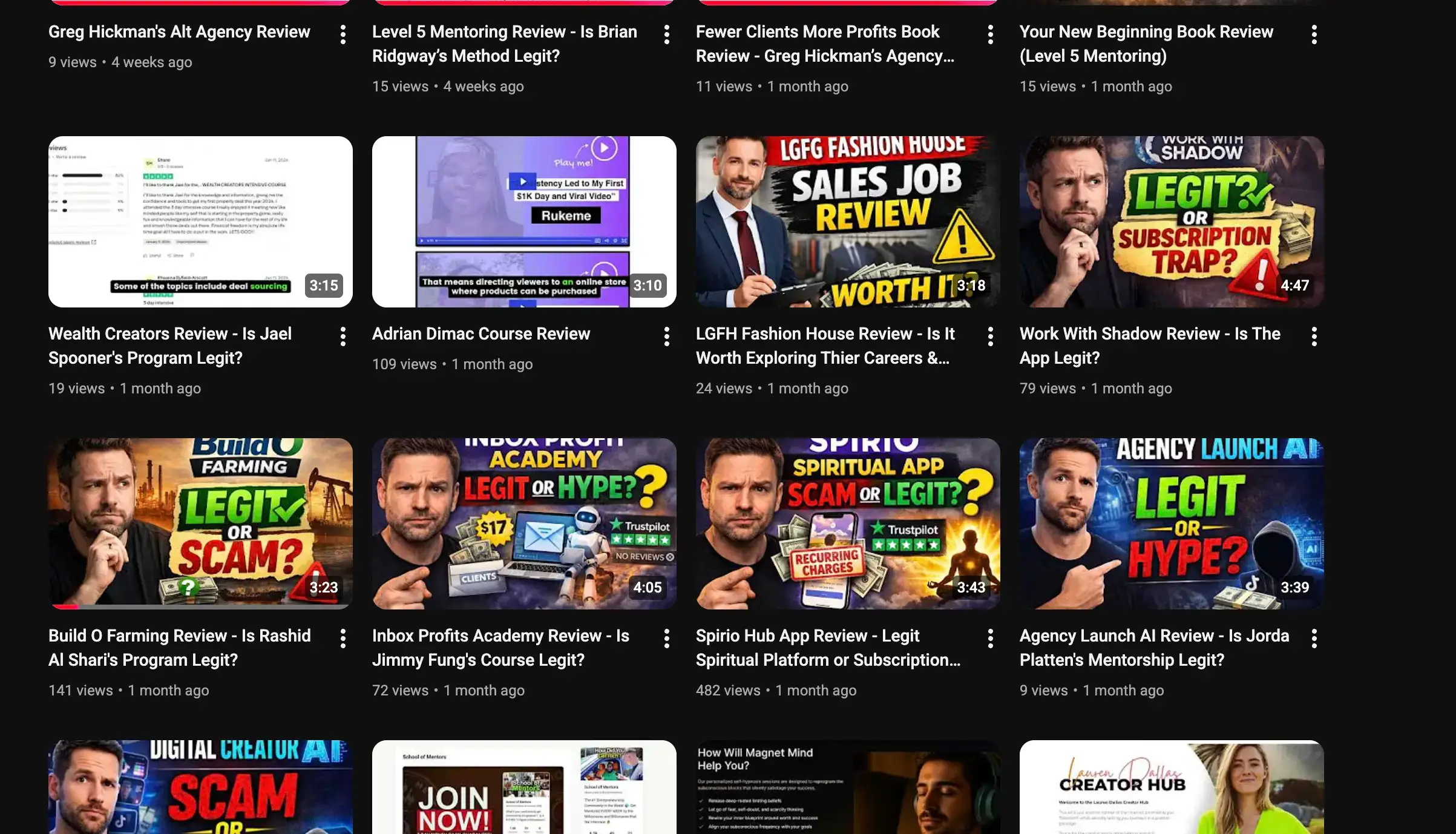Open three-dot menu for Spirio Hub App Review
The image size is (1456, 834).
[x=991, y=639]
